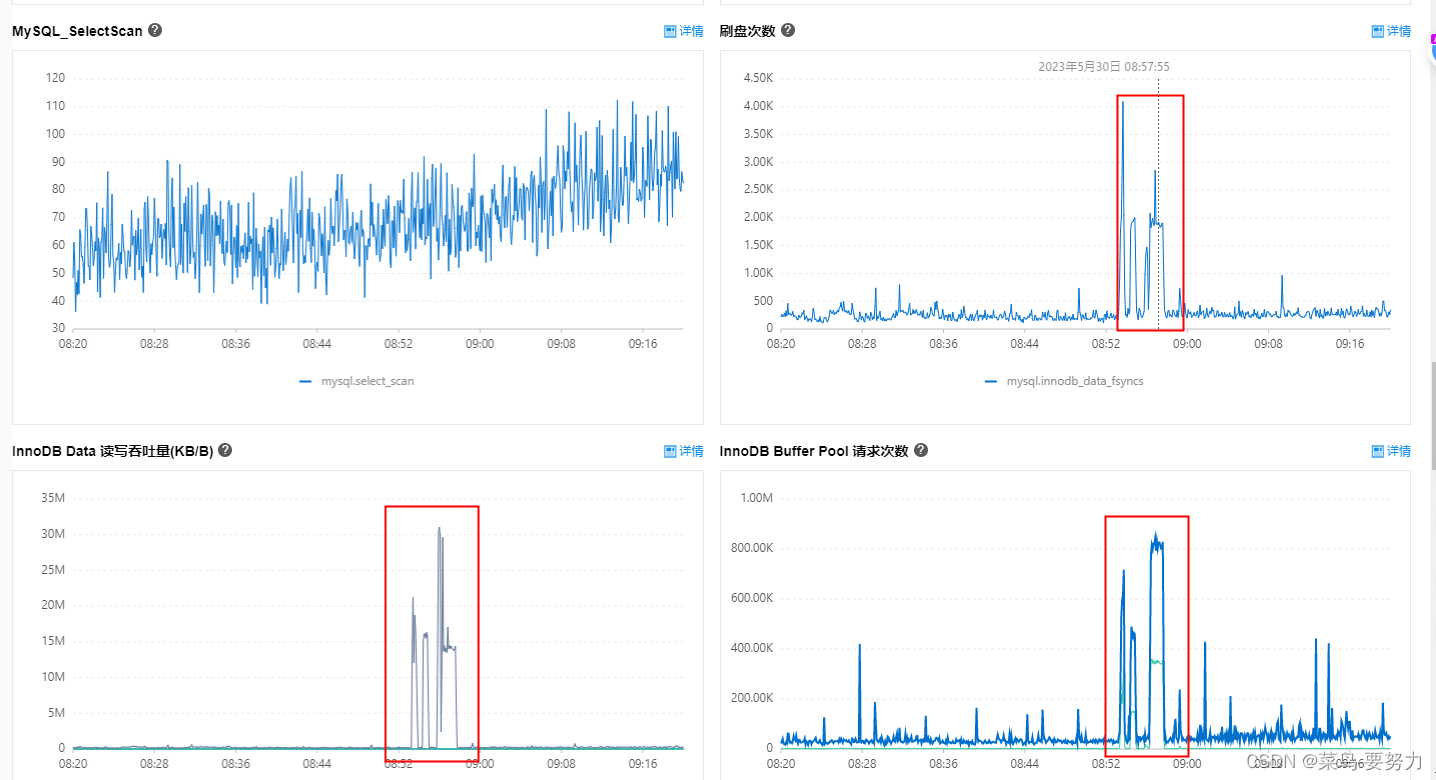This screenshot has height=780, width=1436.
Task: Open 详情 for the 刷盘次数 chart
Action: [1391, 31]
